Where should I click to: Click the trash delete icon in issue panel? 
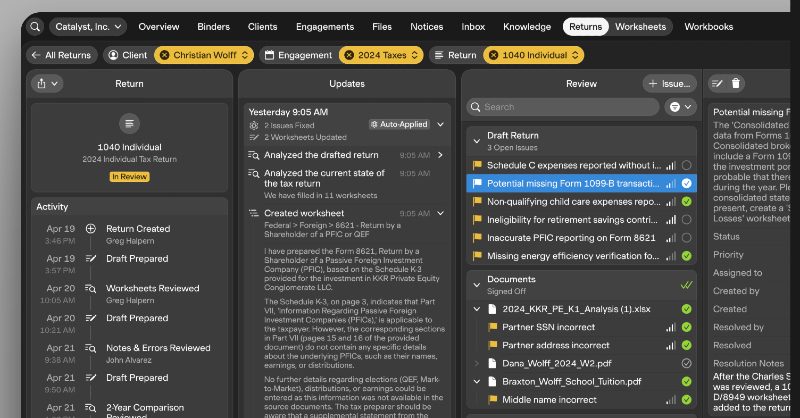click(736, 84)
